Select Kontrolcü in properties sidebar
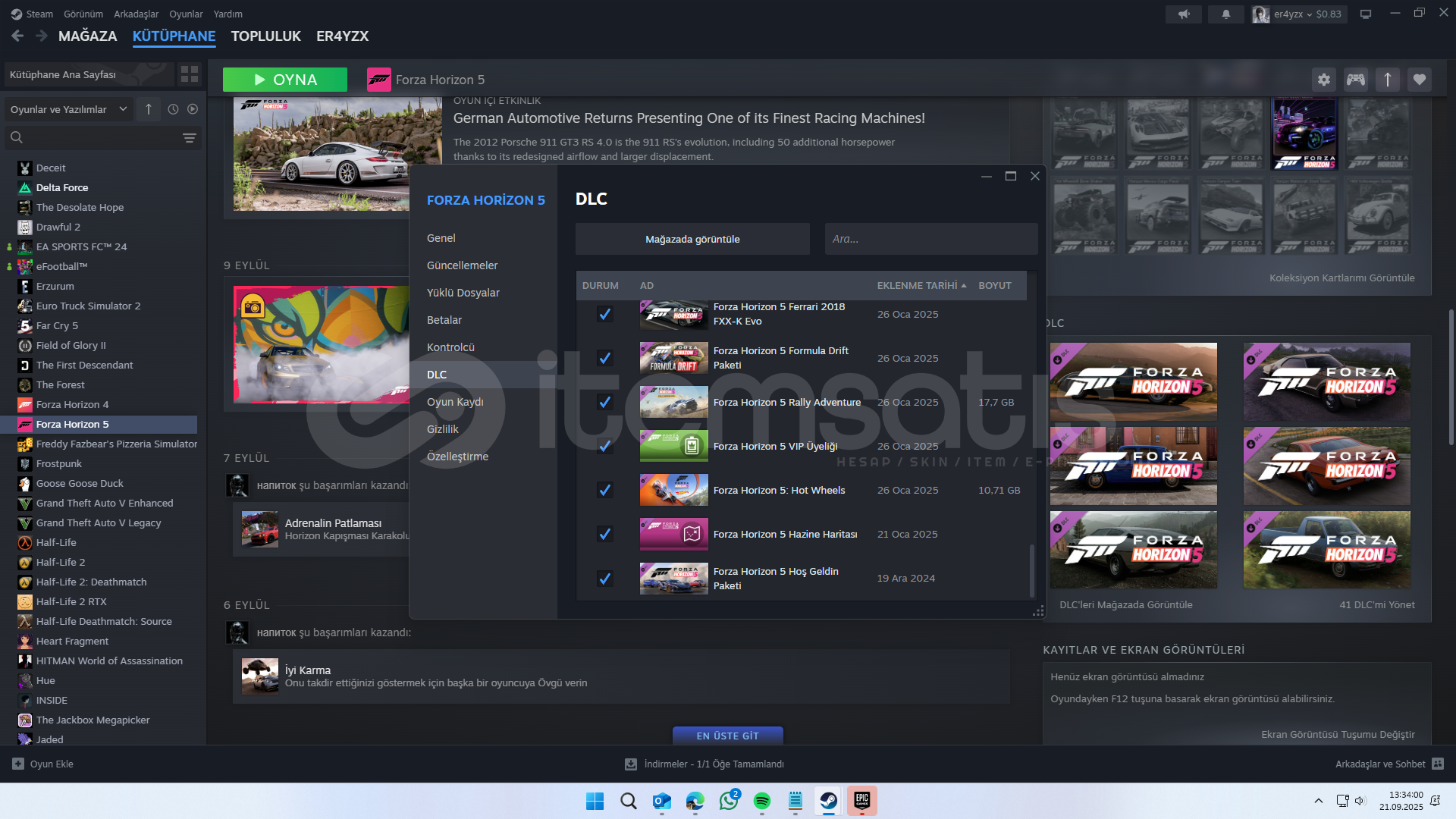 pos(450,347)
